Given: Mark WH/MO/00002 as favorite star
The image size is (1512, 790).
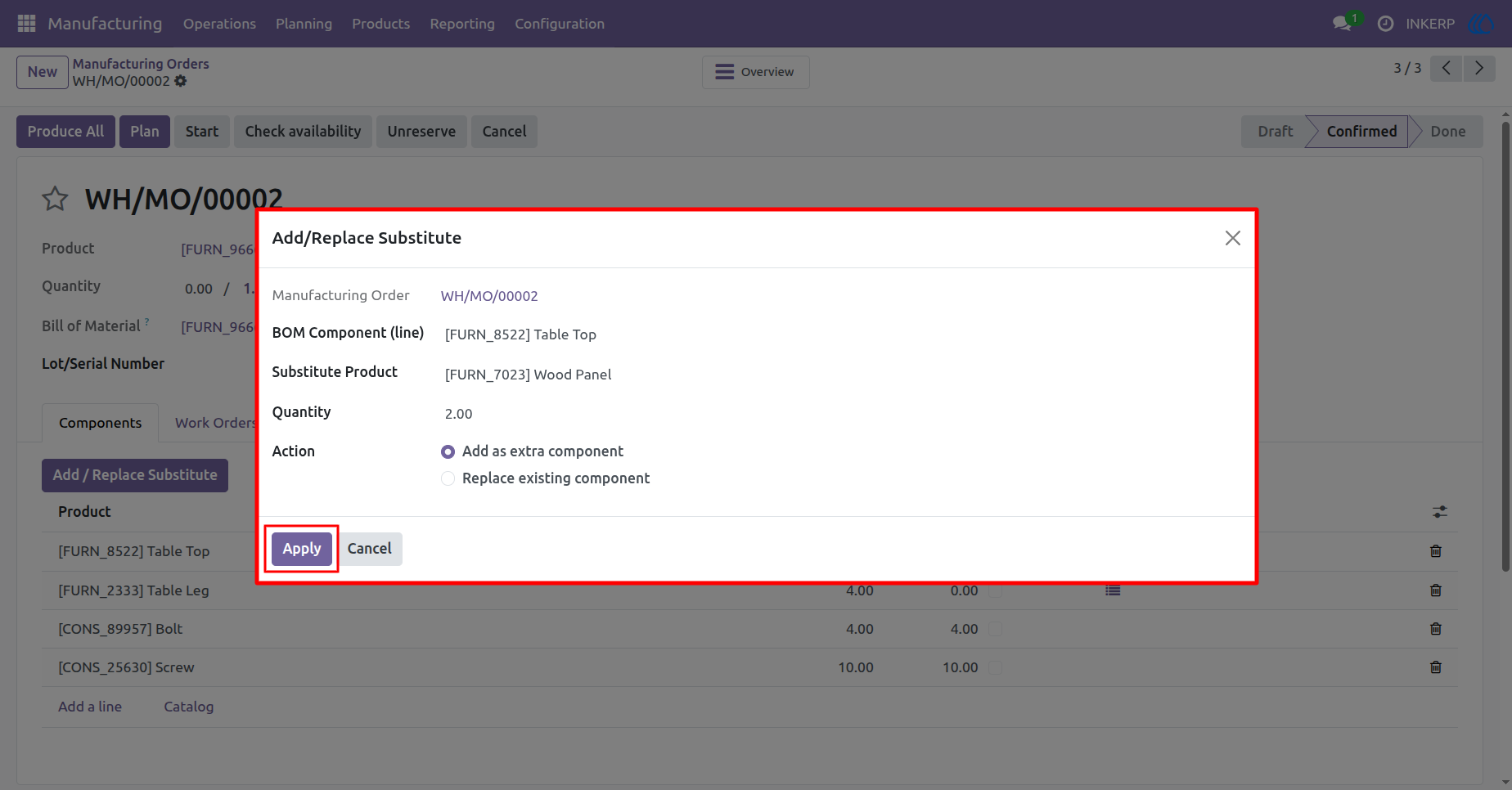Looking at the screenshot, I should (55, 199).
